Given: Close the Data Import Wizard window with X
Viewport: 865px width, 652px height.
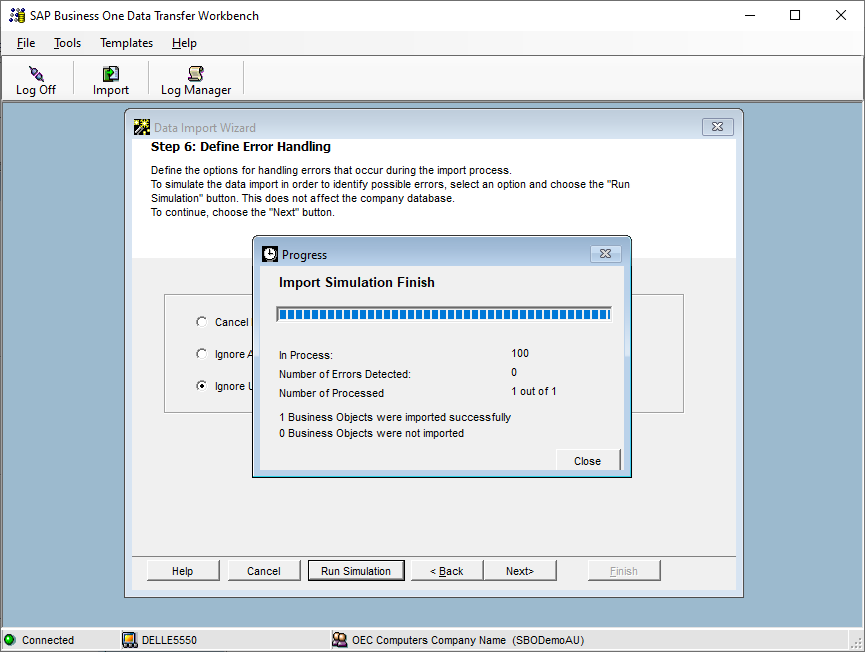Looking at the screenshot, I should (718, 127).
